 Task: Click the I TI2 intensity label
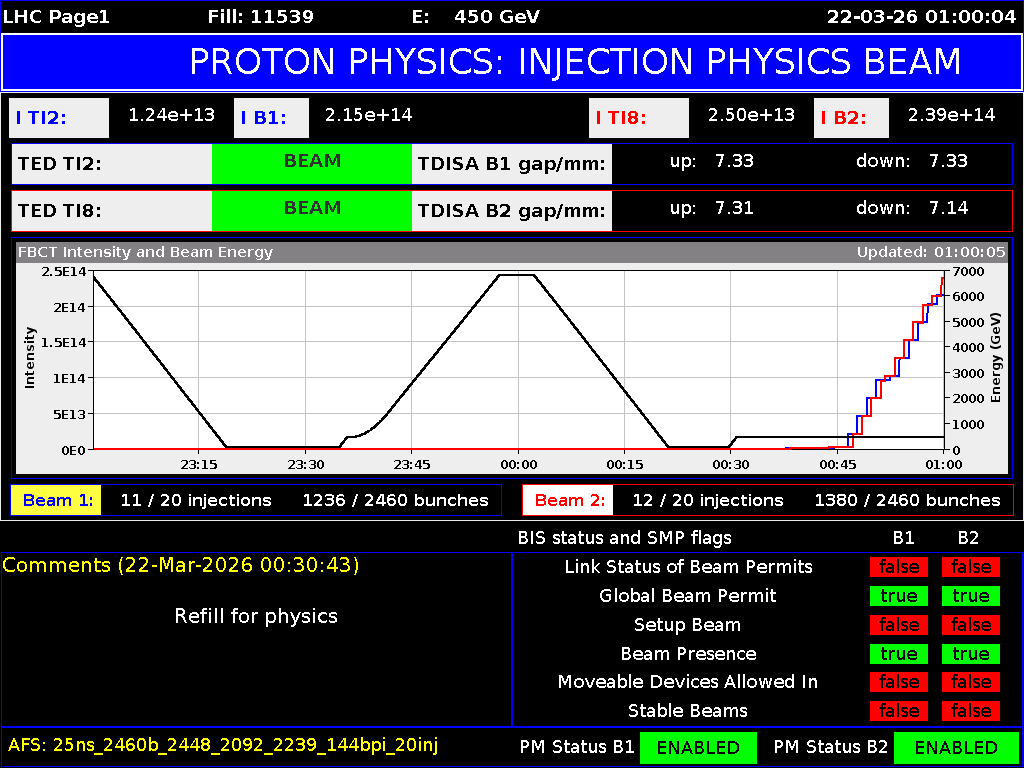[58, 118]
